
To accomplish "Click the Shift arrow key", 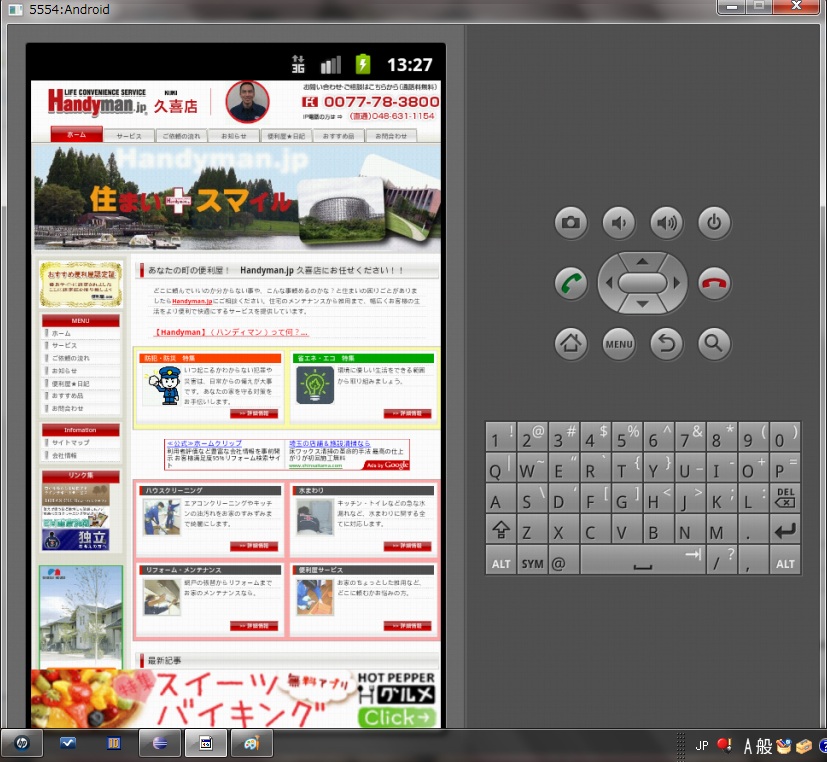I will pyautogui.click(x=501, y=530).
